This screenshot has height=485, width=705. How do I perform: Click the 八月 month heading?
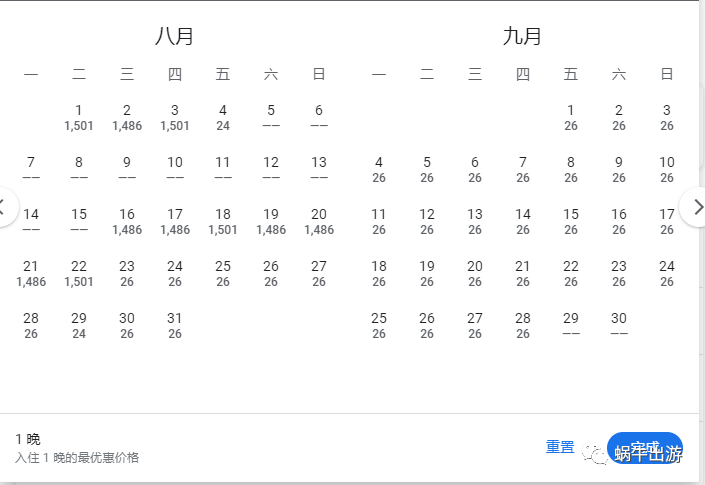174,36
